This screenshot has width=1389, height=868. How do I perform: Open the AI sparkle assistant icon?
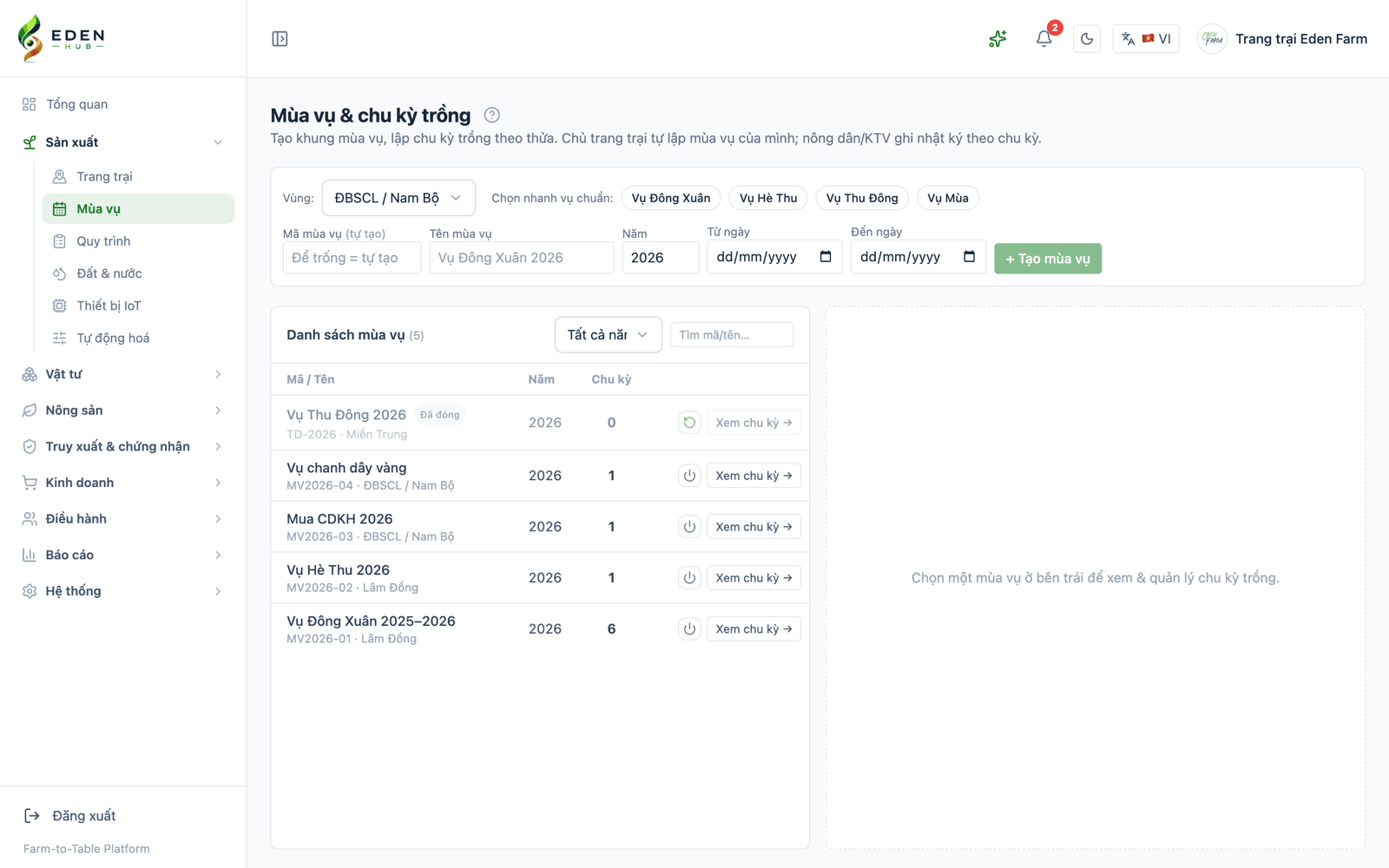click(997, 39)
